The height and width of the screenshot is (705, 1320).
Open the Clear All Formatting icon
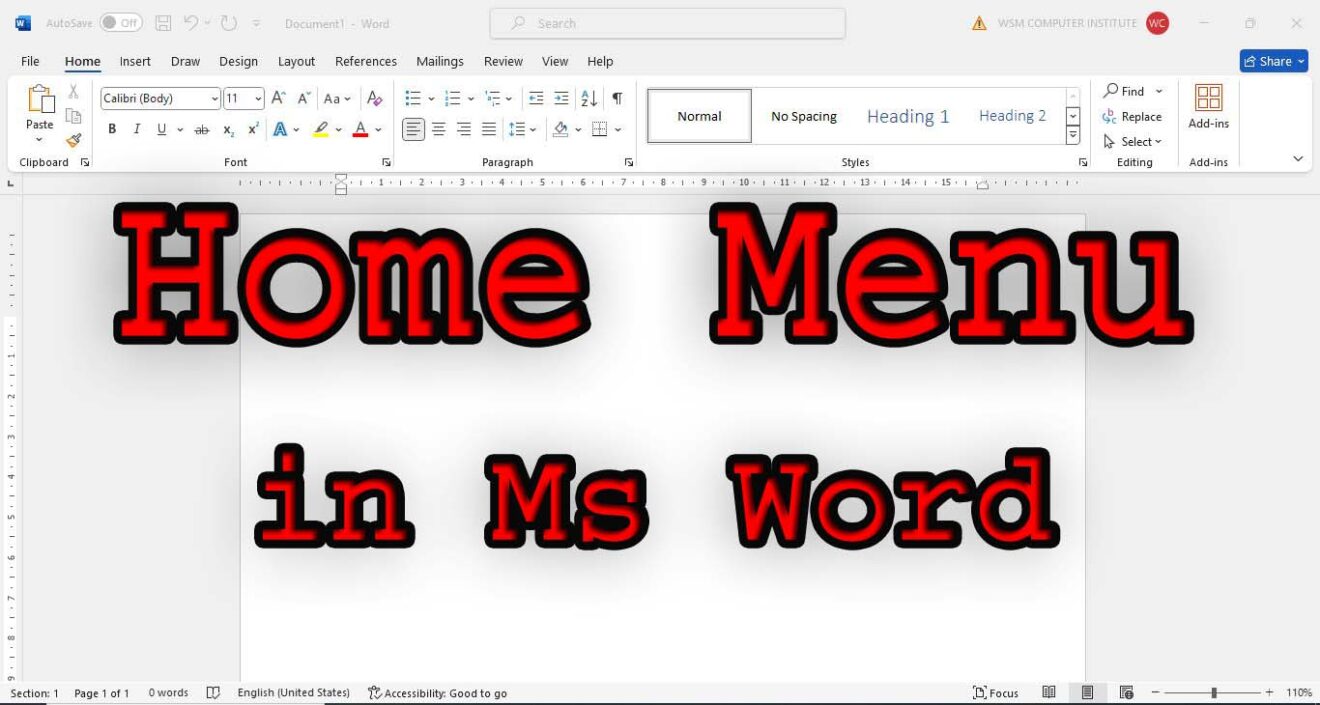point(375,98)
